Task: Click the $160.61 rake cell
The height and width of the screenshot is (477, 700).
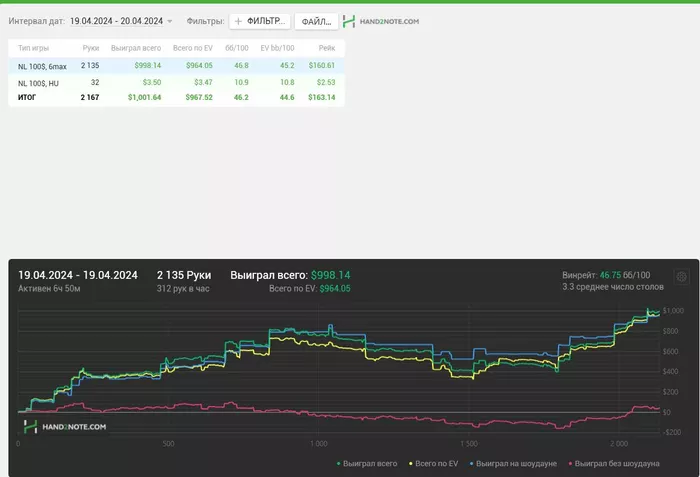Action: click(x=321, y=66)
